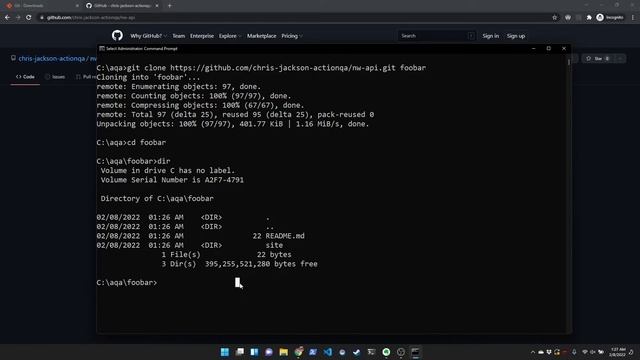Open Task View on the taskbar

click(x=240, y=352)
